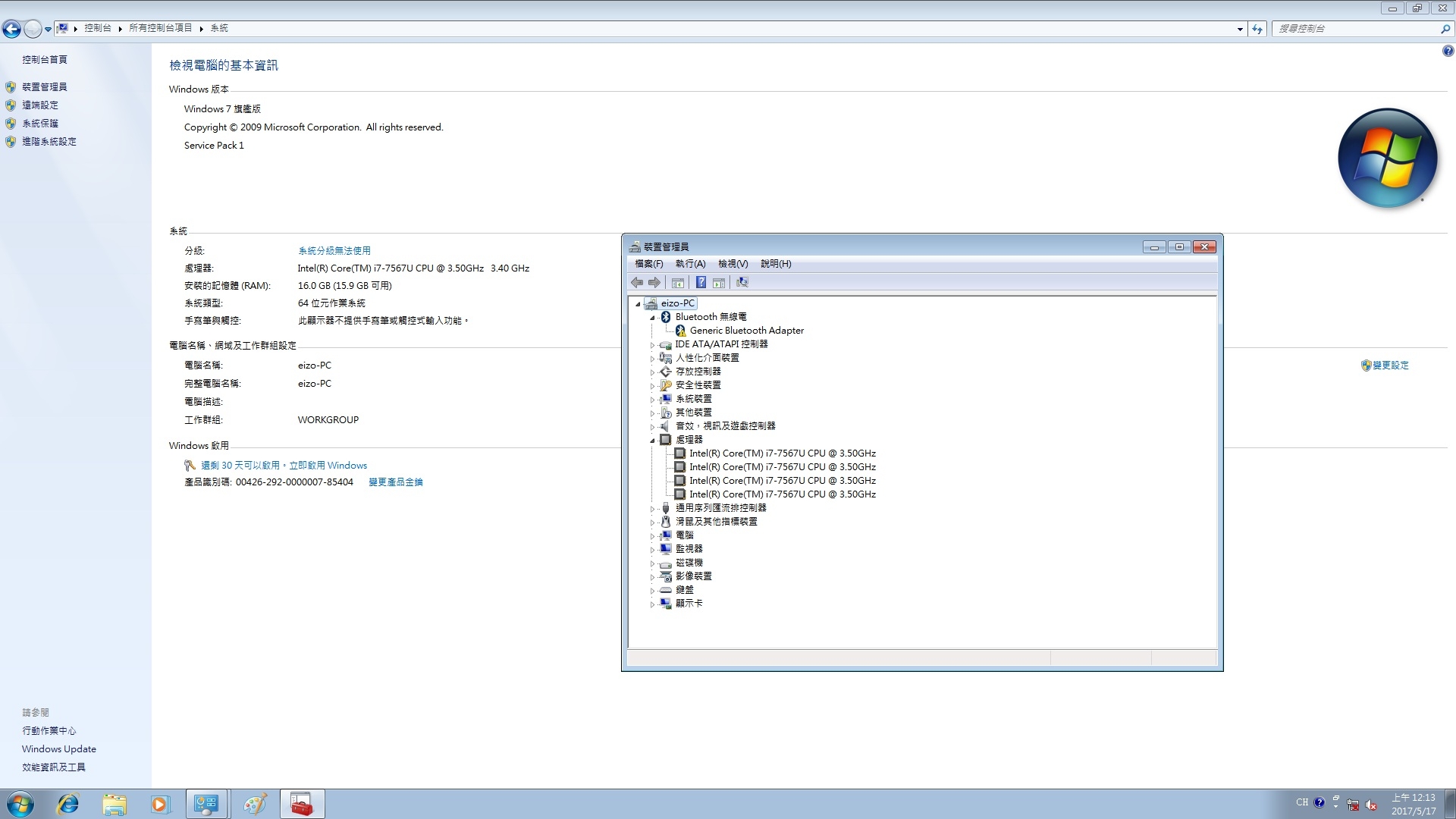Click the 變更產品金鑰 link
Image resolution: width=1456 pixels, height=819 pixels.
395,482
